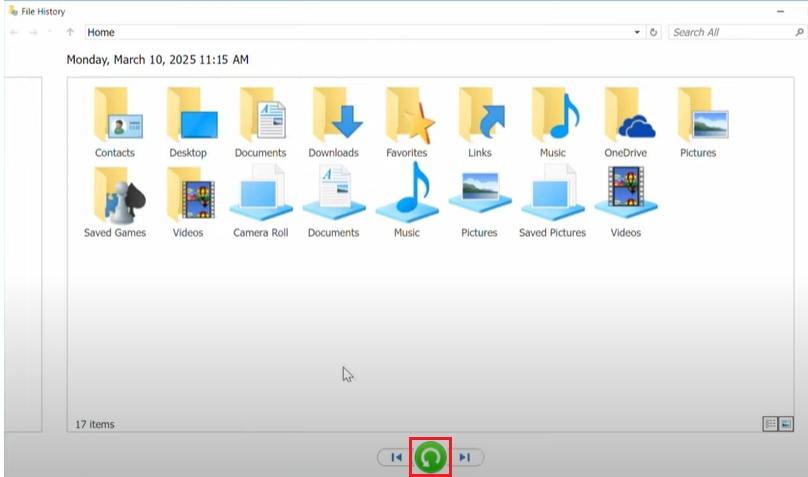The width and height of the screenshot is (808, 477).
Task: Click the back navigation arrow
Action: click(x=14, y=32)
